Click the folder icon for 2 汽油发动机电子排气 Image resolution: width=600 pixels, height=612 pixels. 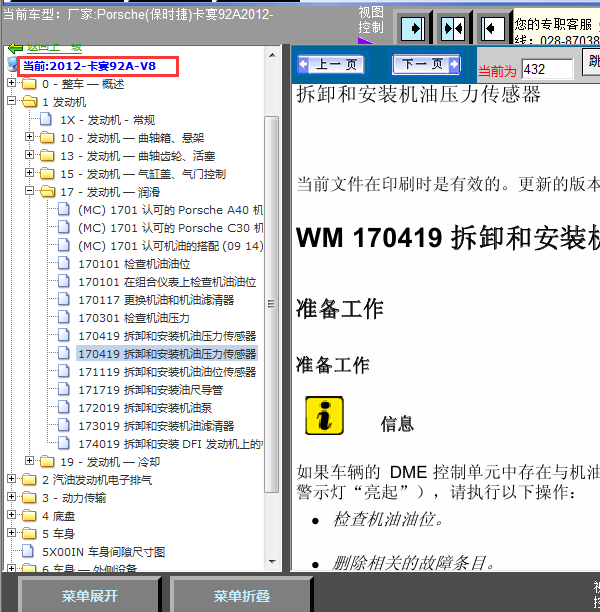point(29,480)
